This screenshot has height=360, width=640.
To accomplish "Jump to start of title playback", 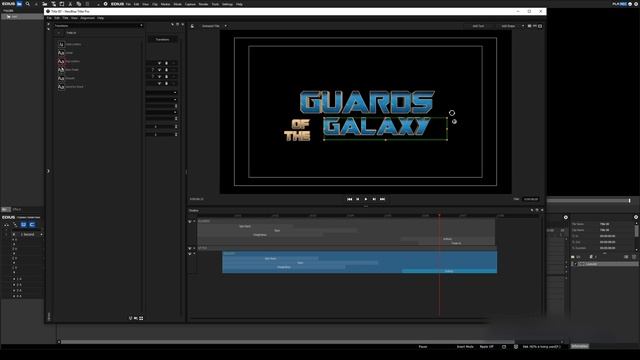I will click(349, 199).
